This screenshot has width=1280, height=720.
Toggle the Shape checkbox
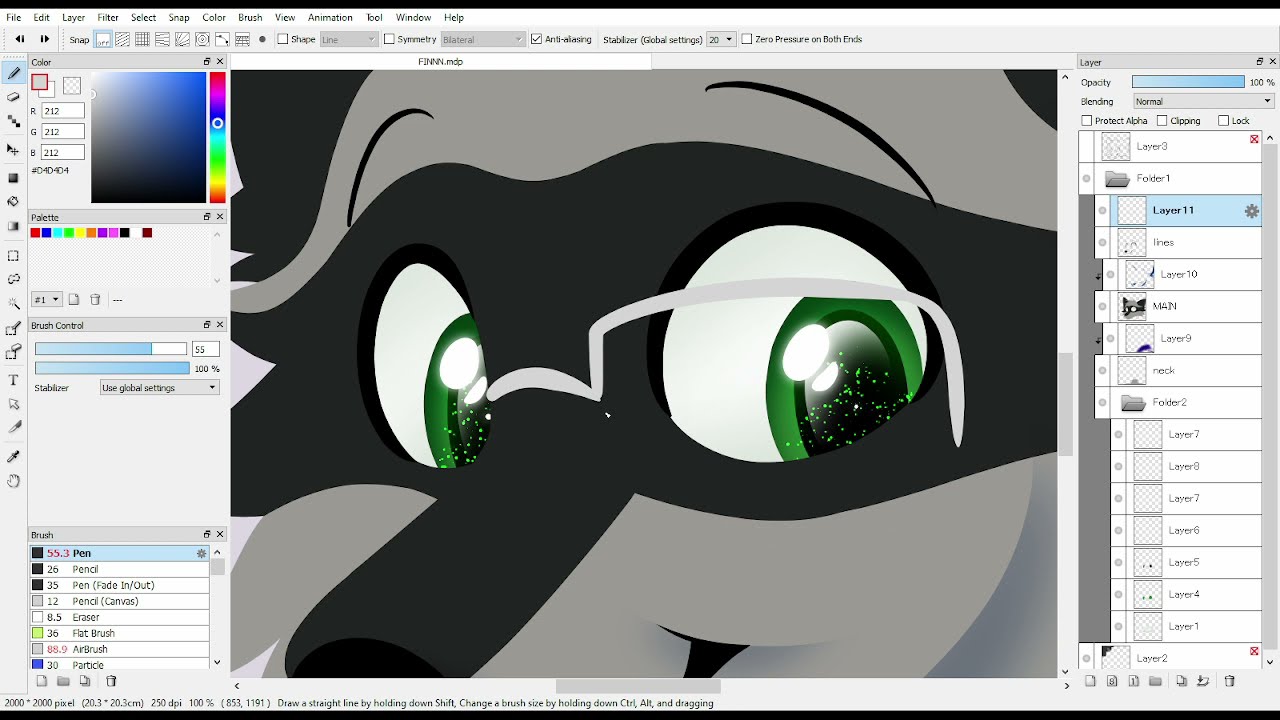[282, 39]
